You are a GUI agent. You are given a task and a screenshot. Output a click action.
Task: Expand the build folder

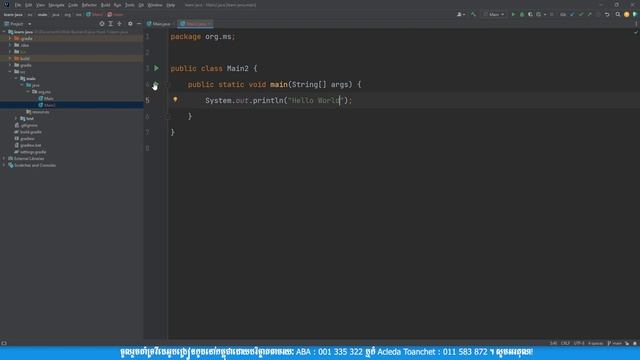tap(10, 58)
